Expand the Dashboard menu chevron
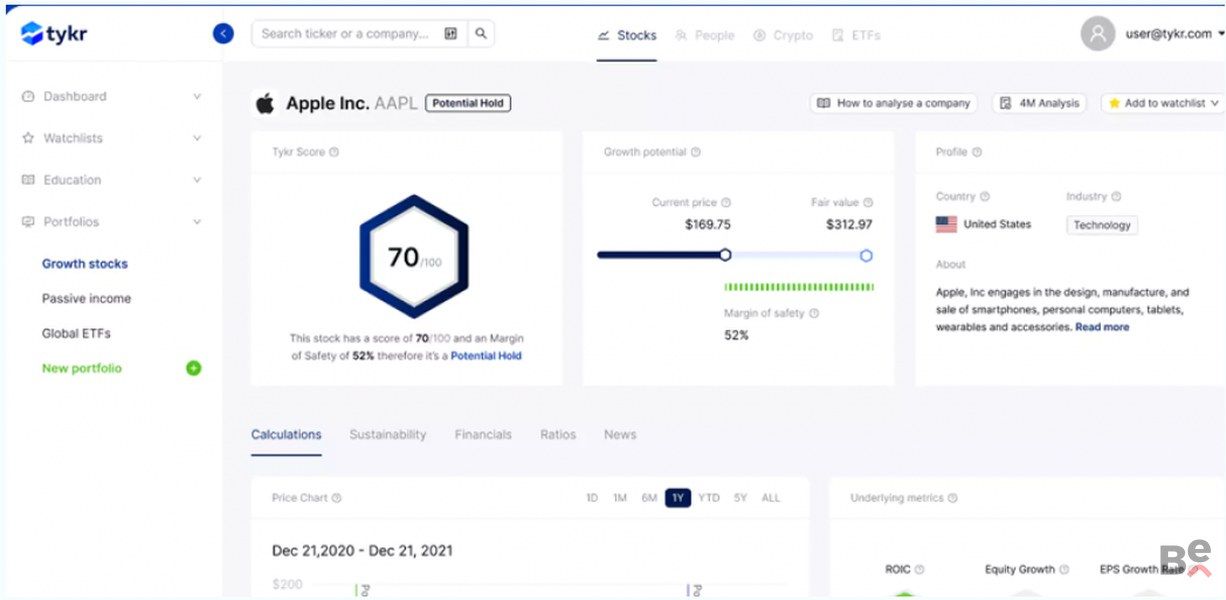This screenshot has width=1226, height=600. (197, 97)
